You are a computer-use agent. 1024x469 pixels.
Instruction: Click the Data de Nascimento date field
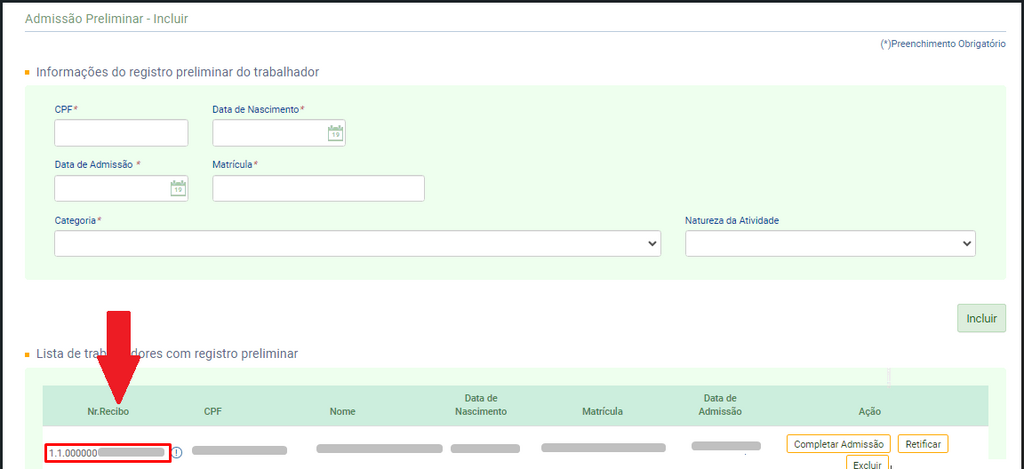point(269,133)
